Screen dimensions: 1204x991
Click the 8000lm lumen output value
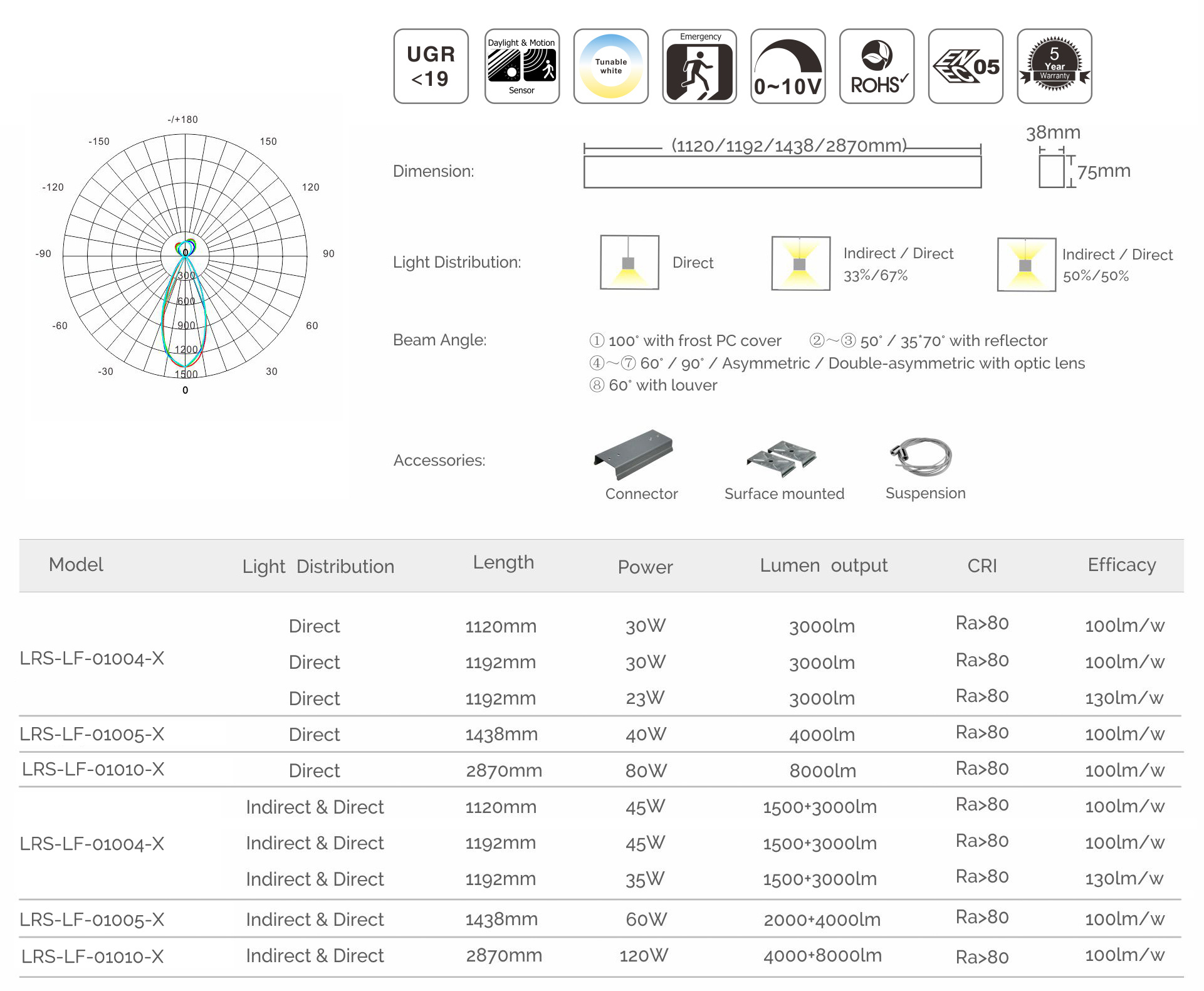click(x=823, y=771)
